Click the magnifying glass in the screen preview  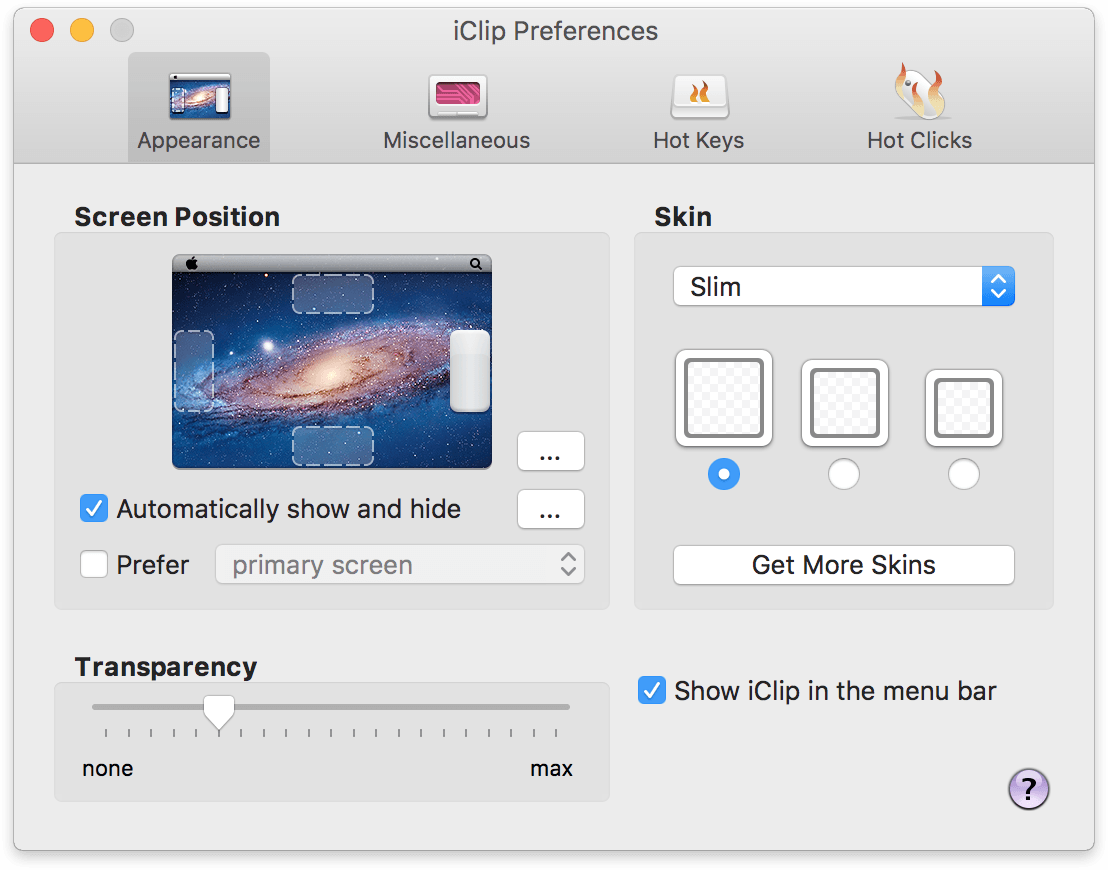476,263
